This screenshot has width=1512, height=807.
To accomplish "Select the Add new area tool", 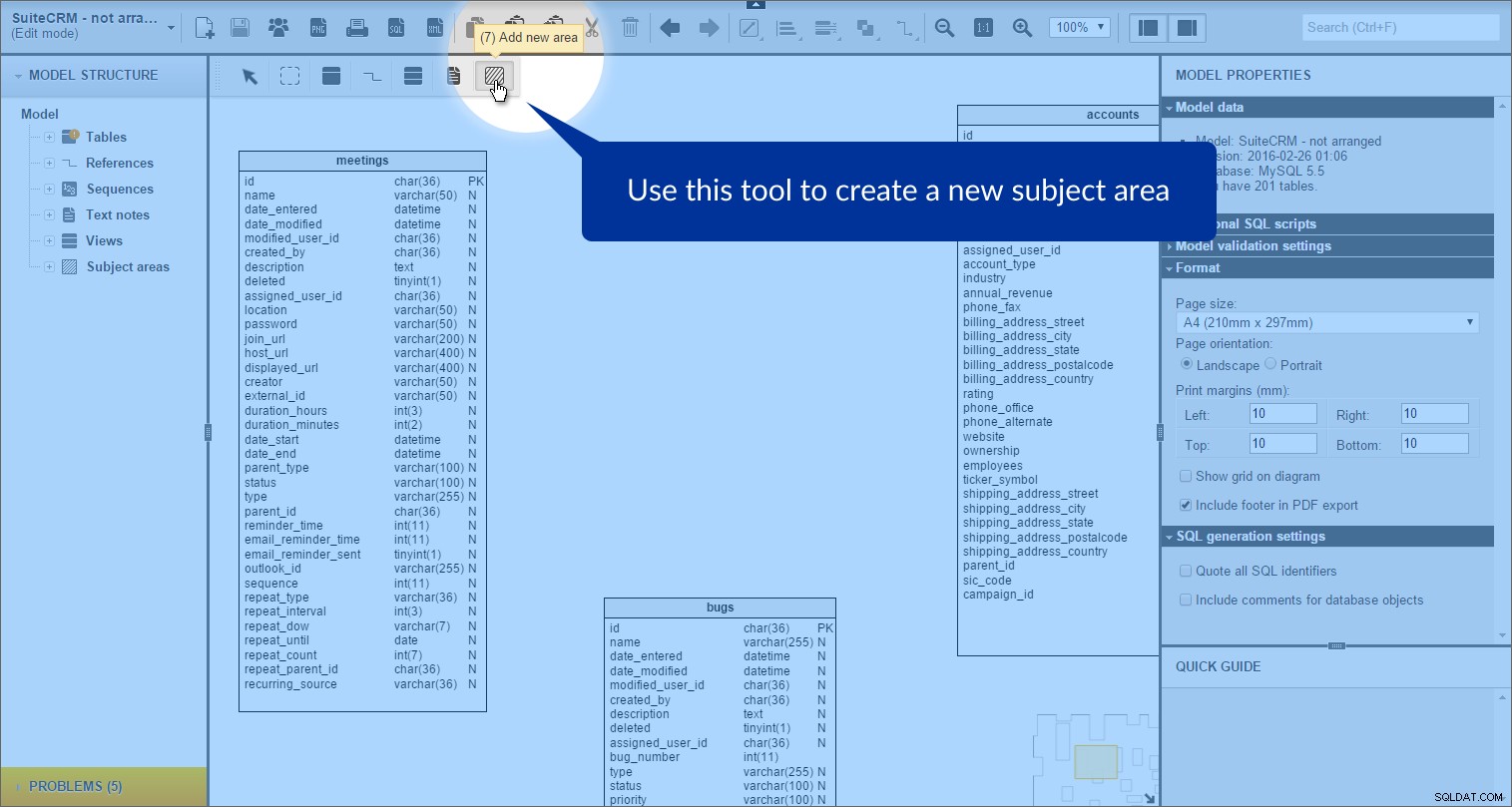I will [x=494, y=76].
